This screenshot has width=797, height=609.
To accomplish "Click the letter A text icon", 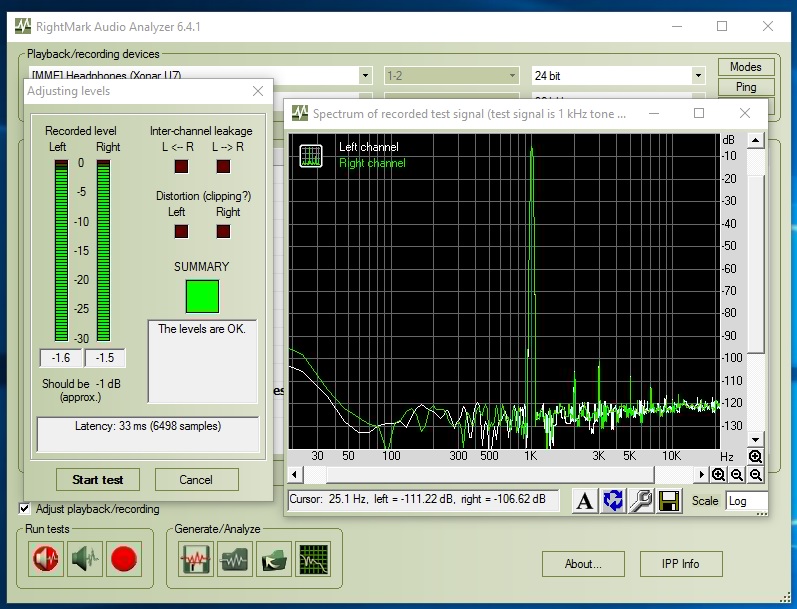I will click(584, 501).
